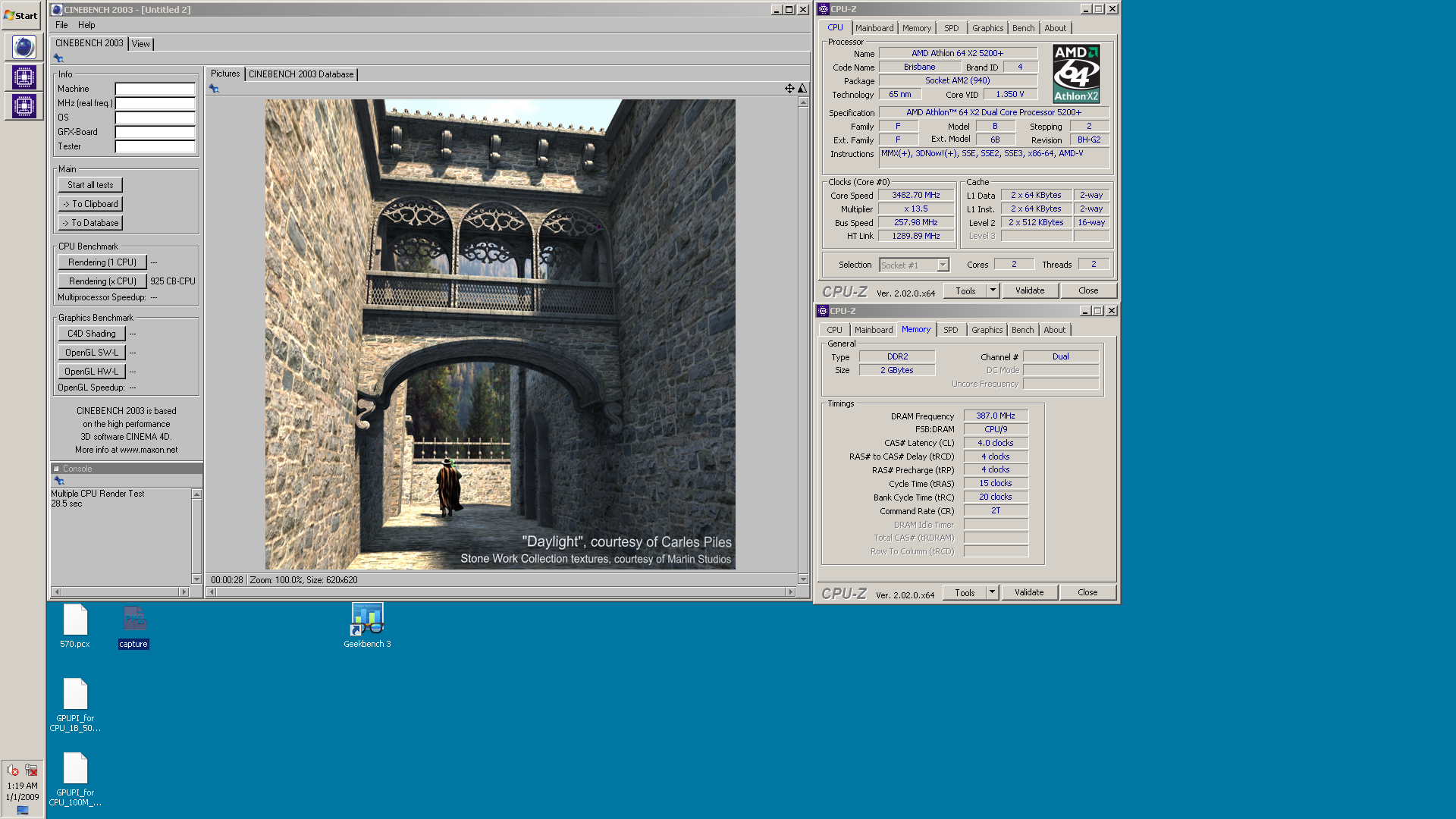Run the OpenGL HW-L test
The width and height of the screenshot is (1456, 819).
tap(92, 372)
